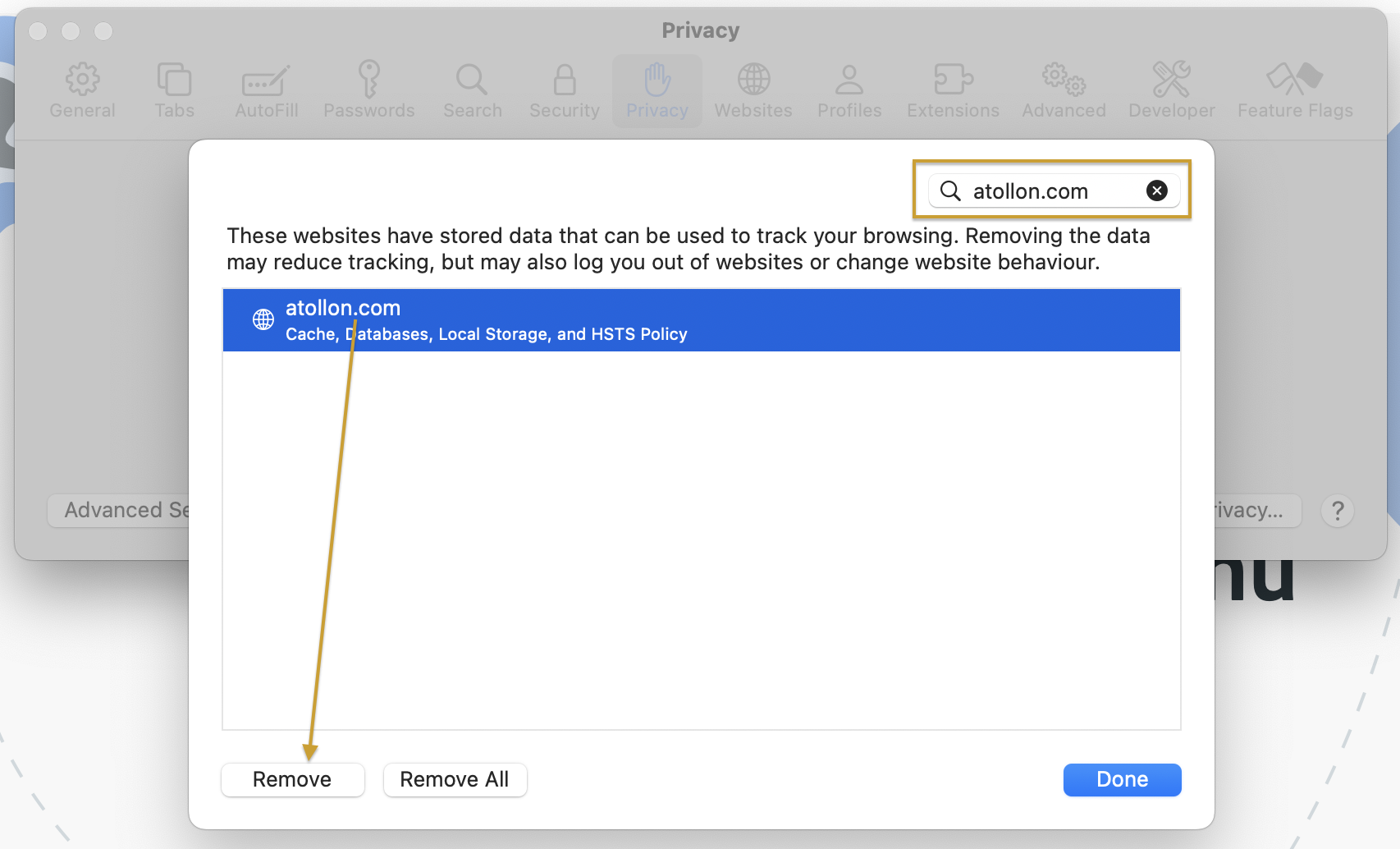
Task: Clear the atollon.com search text
Action: (1156, 190)
